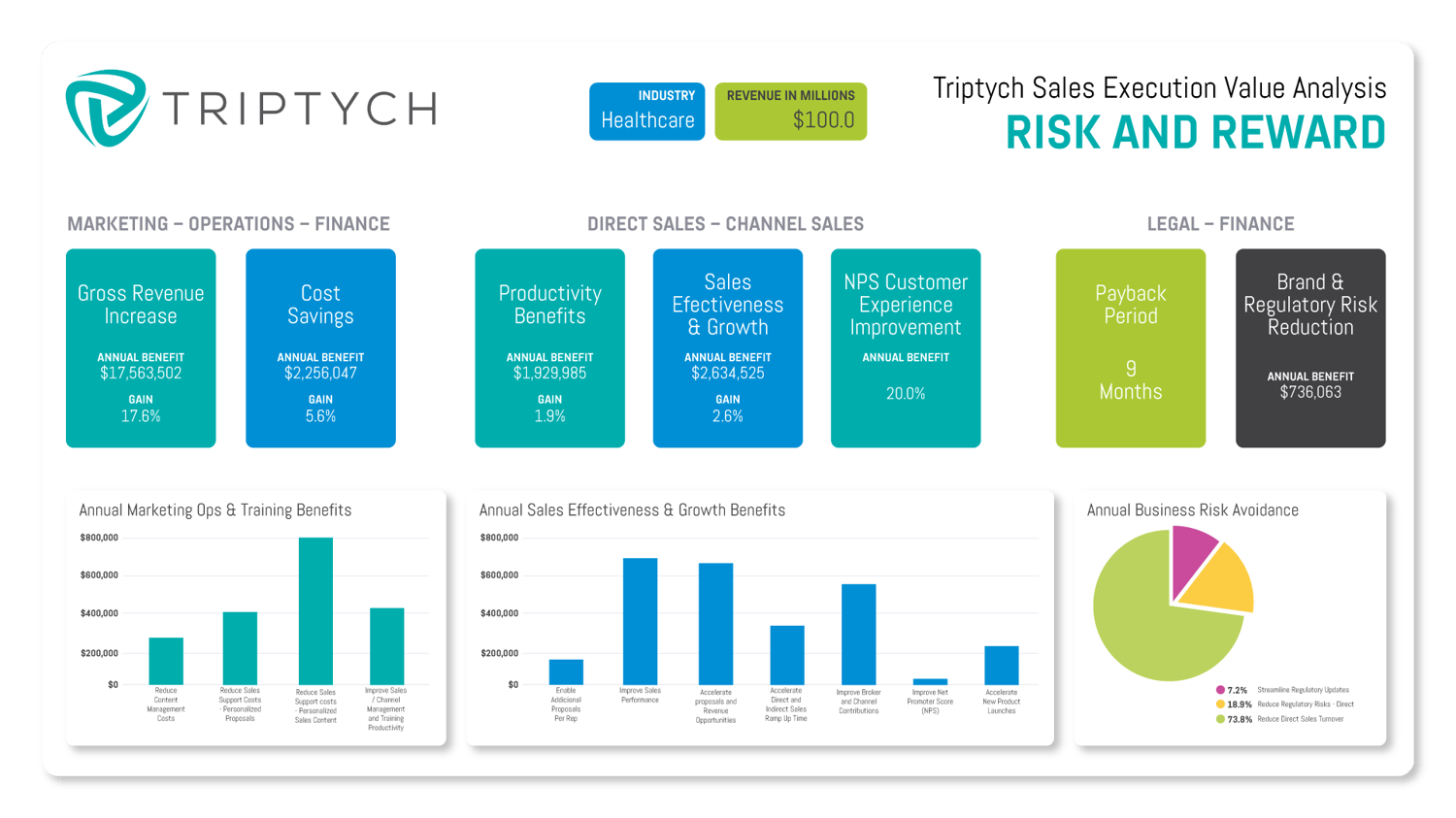Click the Personalized Sales Content bar
The height and width of the screenshot is (818, 1456).
coord(315,611)
